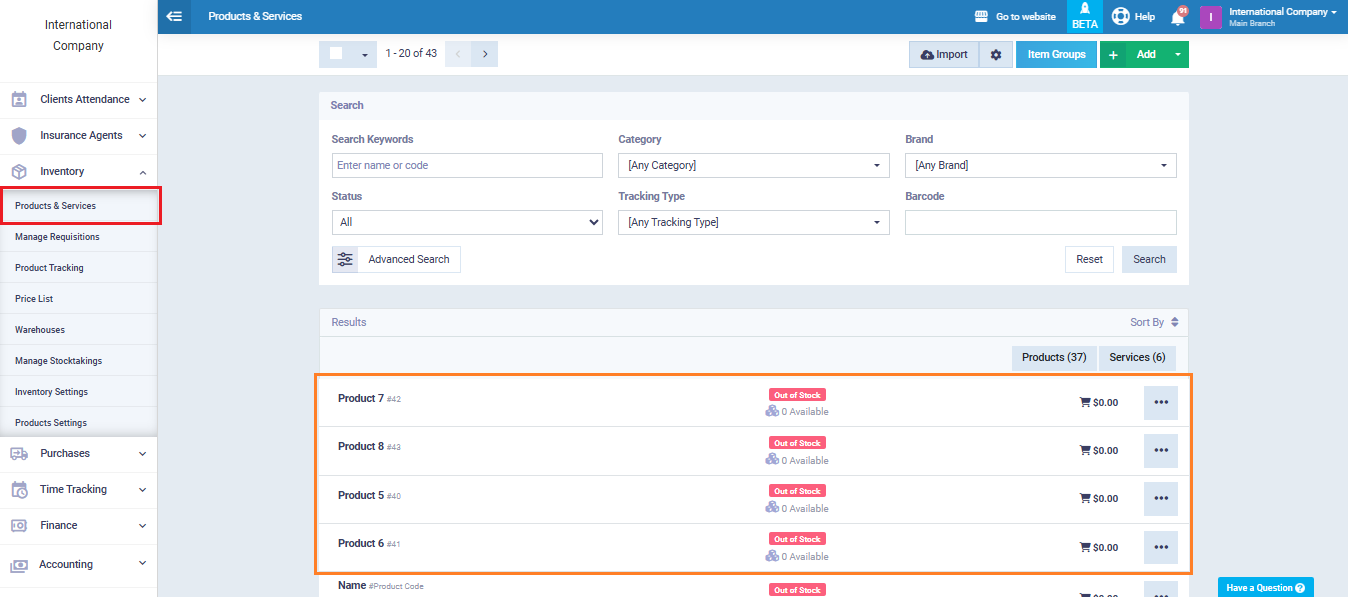
Task: Collapse sidebar using the top back-arrow icon
Action: (x=174, y=16)
